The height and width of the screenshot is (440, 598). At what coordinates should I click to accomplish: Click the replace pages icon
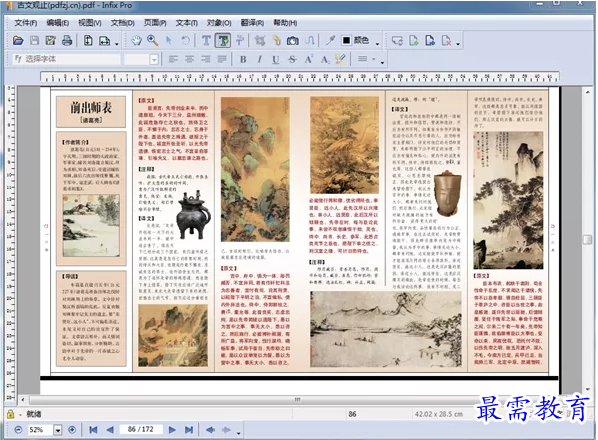tap(397, 40)
